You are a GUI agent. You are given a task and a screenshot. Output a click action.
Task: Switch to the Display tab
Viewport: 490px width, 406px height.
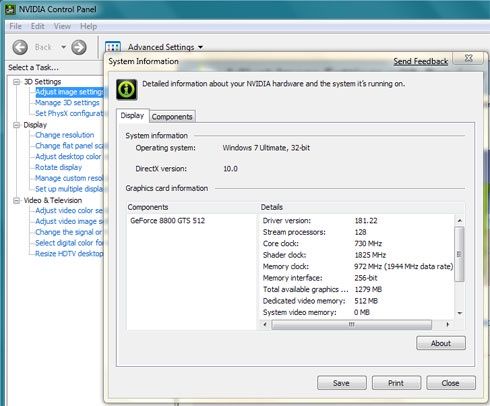[132, 116]
